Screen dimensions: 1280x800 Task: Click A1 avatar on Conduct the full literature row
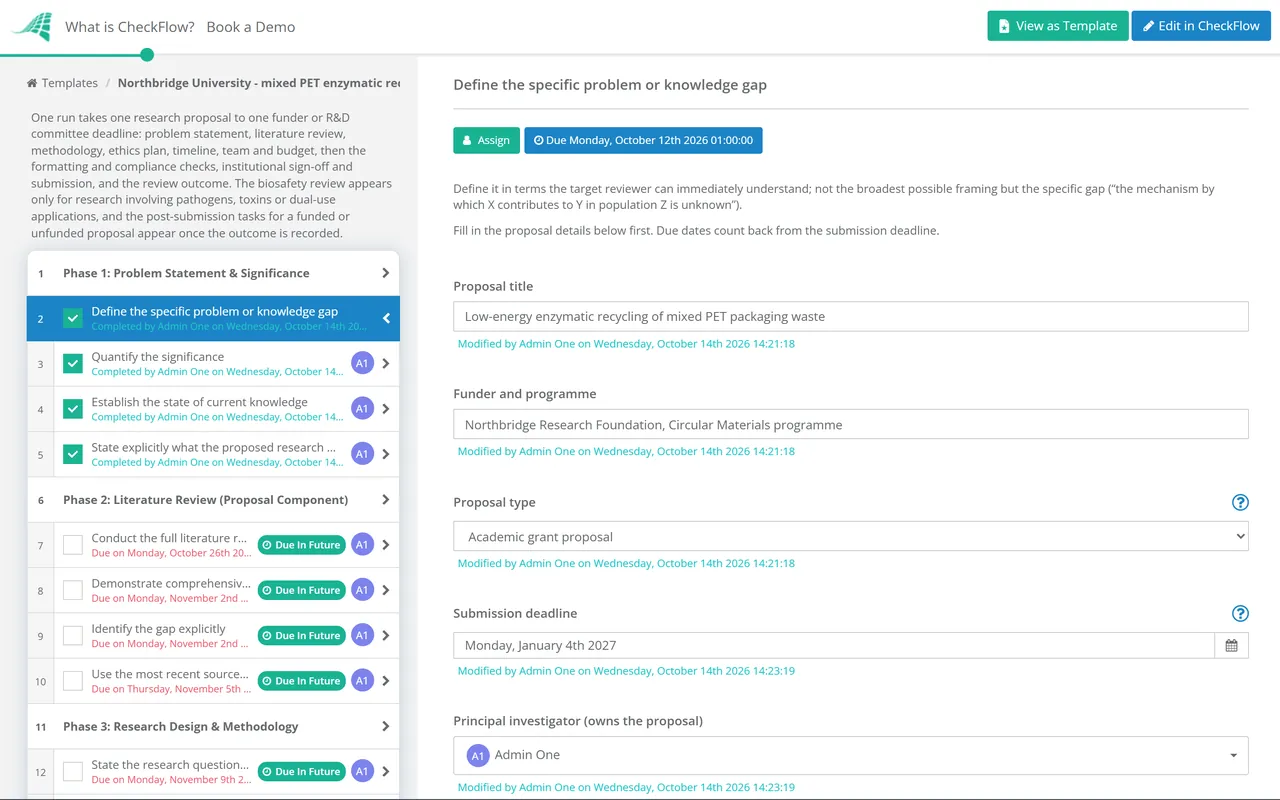(362, 545)
